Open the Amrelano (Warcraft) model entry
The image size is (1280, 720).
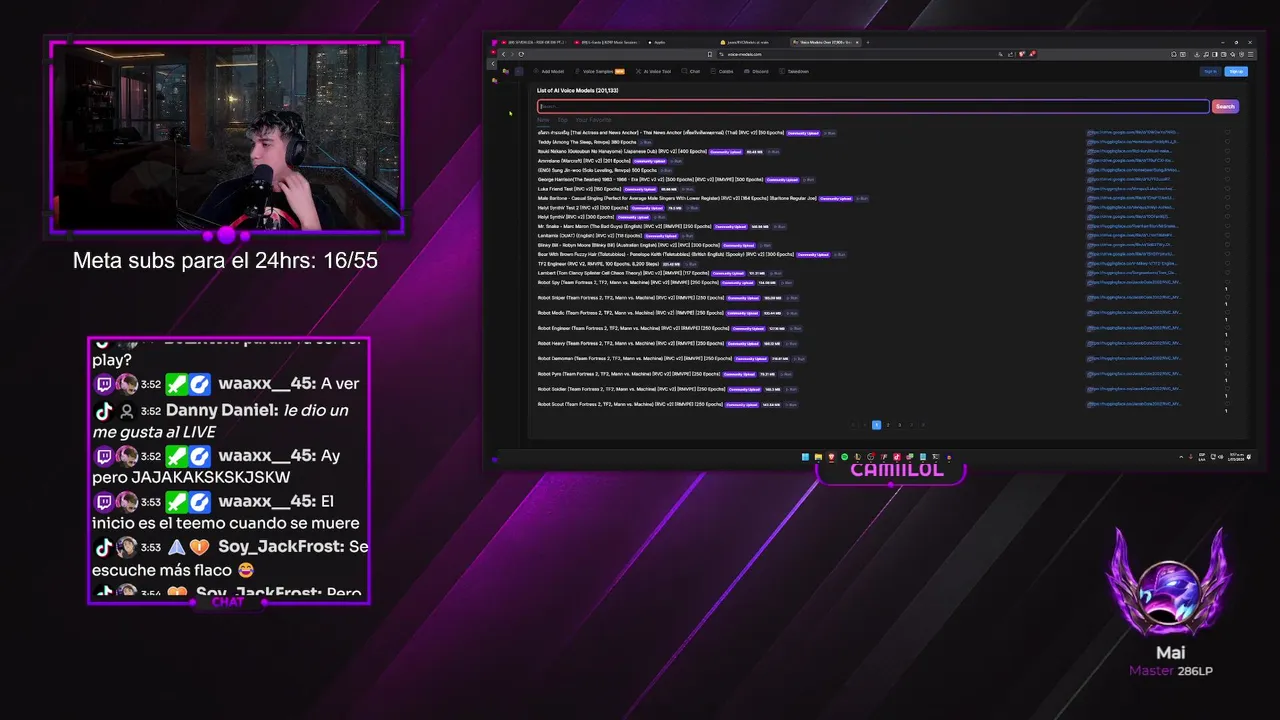[584, 161]
